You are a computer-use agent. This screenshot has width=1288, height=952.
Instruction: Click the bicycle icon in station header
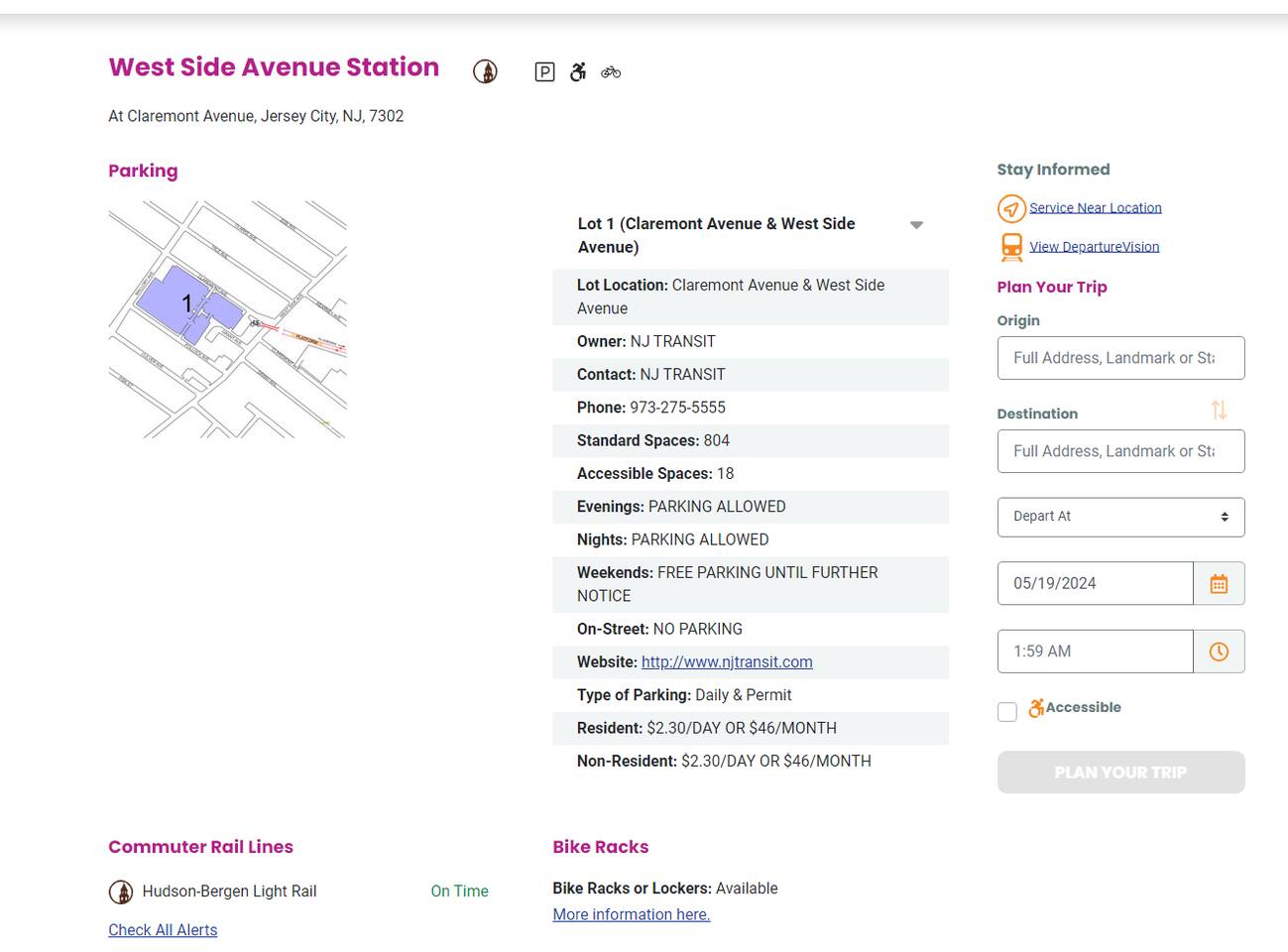(611, 71)
